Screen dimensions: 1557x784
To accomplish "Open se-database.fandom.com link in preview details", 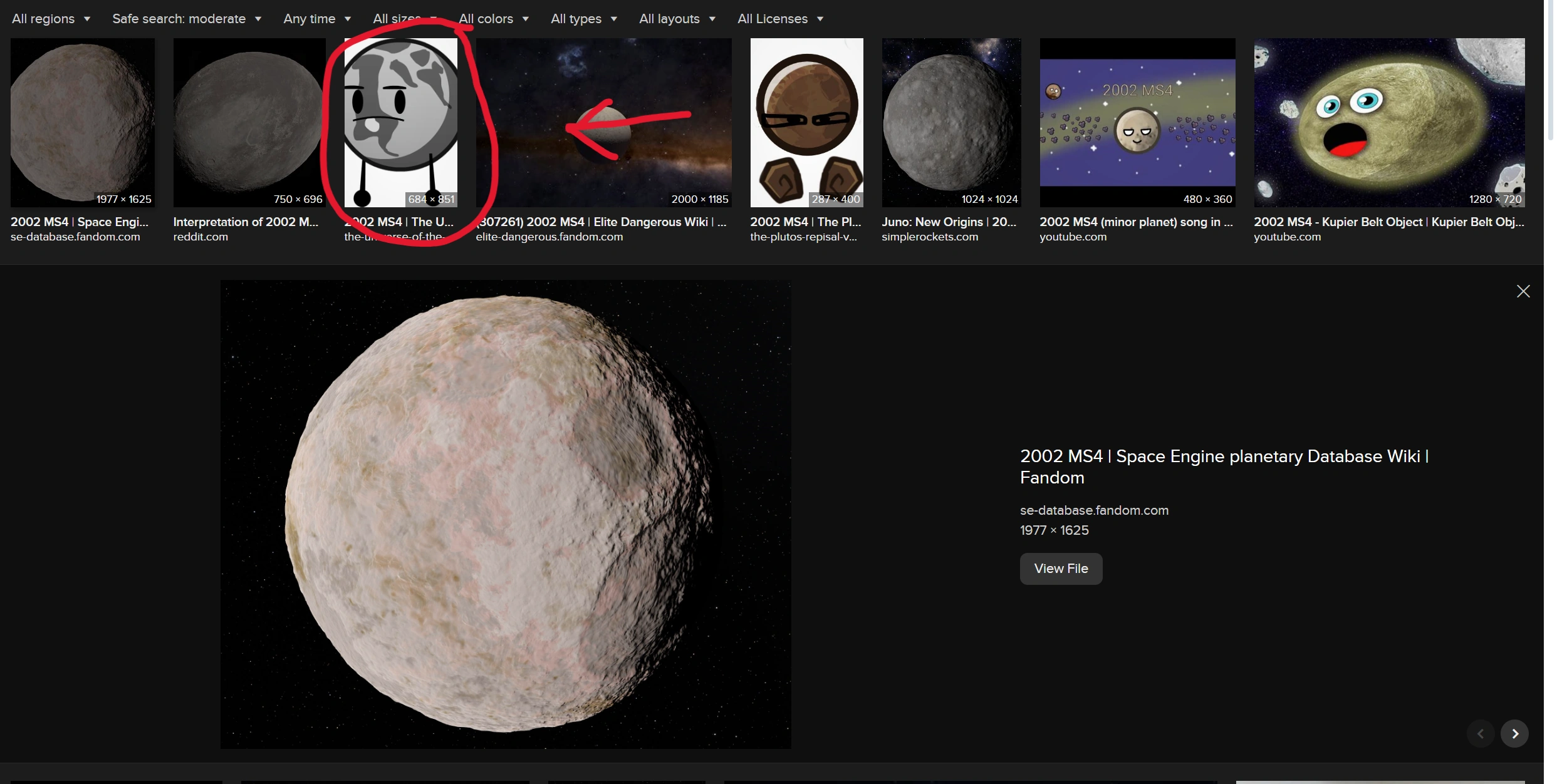I will (x=1093, y=510).
